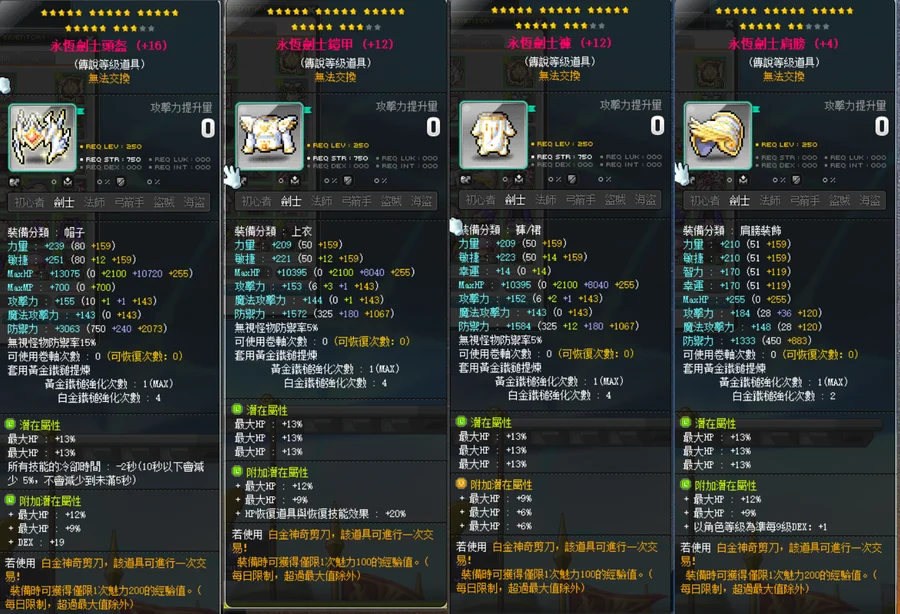Screen dimensions: 900x614
Task: Select 弓箭手 job tab in pants panel
Action: (x=580, y=200)
